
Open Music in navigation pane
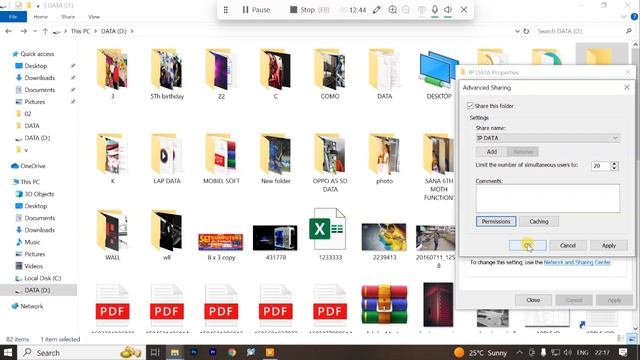(32, 242)
